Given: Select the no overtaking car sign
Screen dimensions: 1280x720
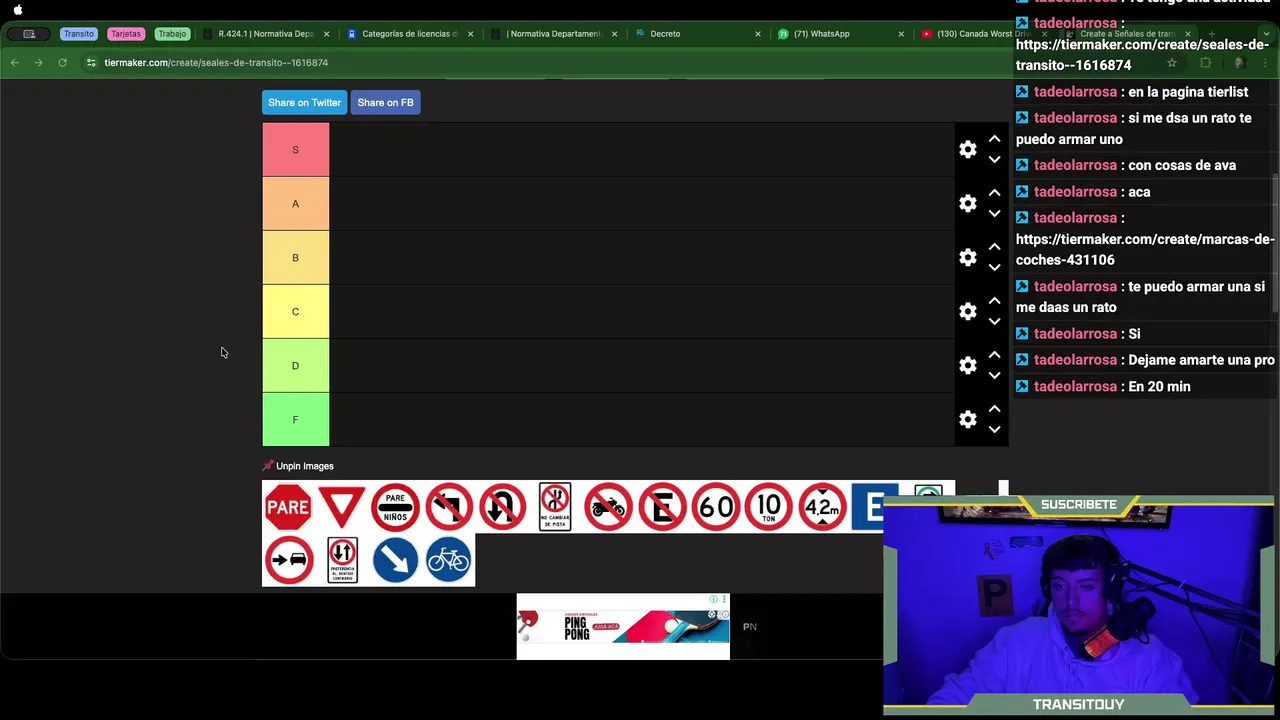Looking at the screenshot, I should coord(288,560).
